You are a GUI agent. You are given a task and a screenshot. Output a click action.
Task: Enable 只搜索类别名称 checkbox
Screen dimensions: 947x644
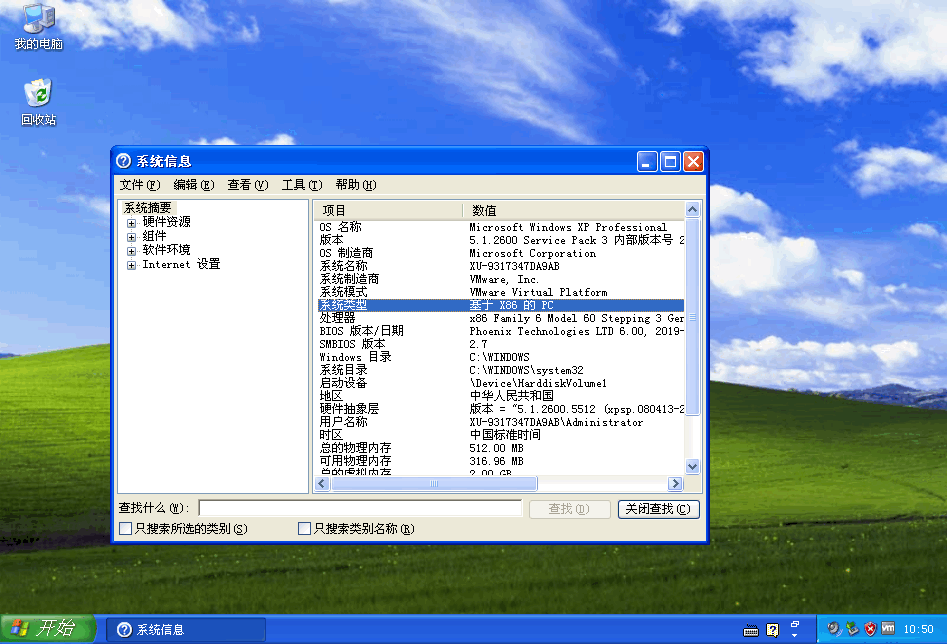[x=304, y=529]
